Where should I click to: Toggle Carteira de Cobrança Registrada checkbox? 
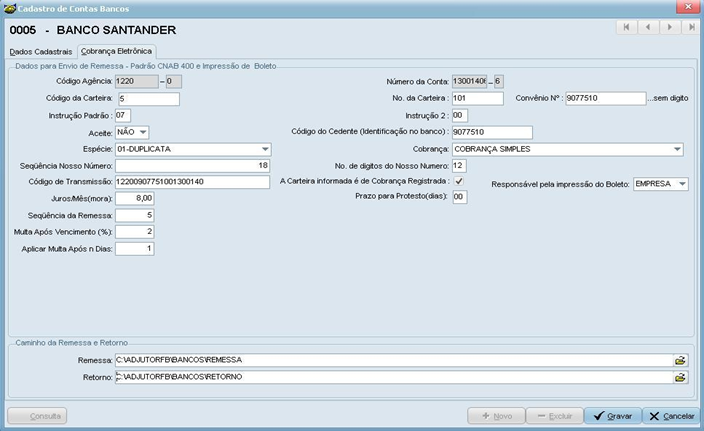click(459, 181)
